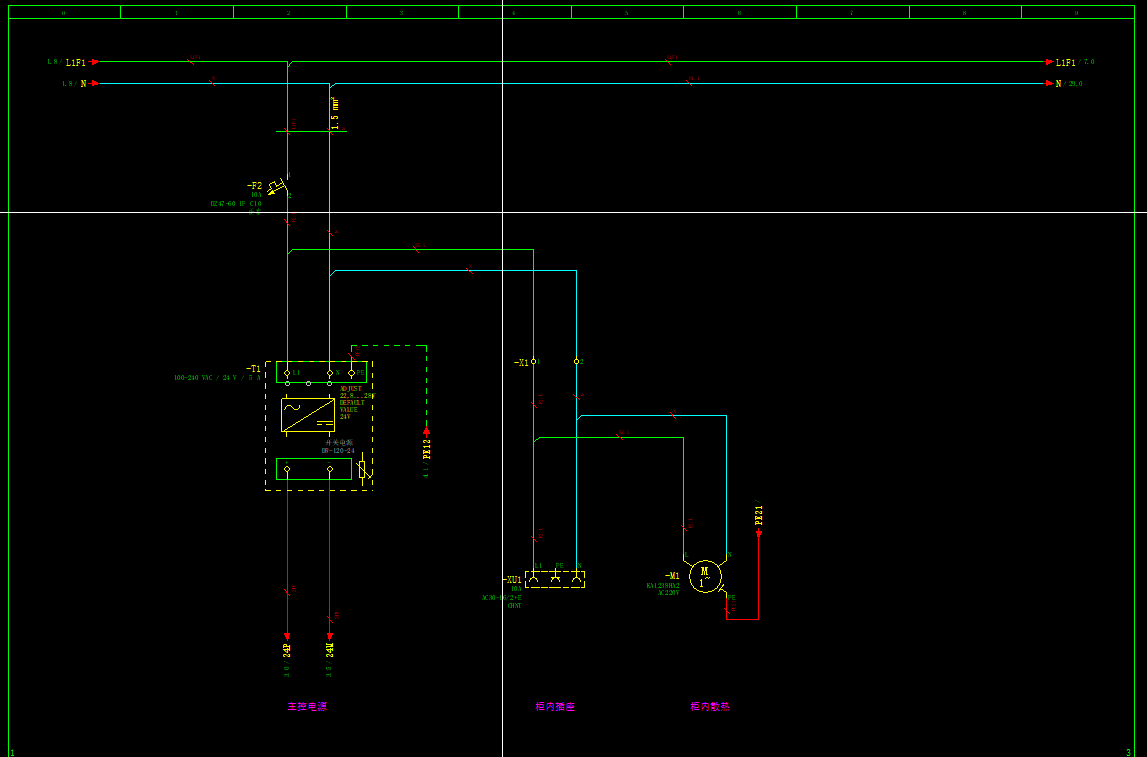Click the 24M output reference arrow
Image resolution: width=1147 pixels, height=757 pixels.
330,636
